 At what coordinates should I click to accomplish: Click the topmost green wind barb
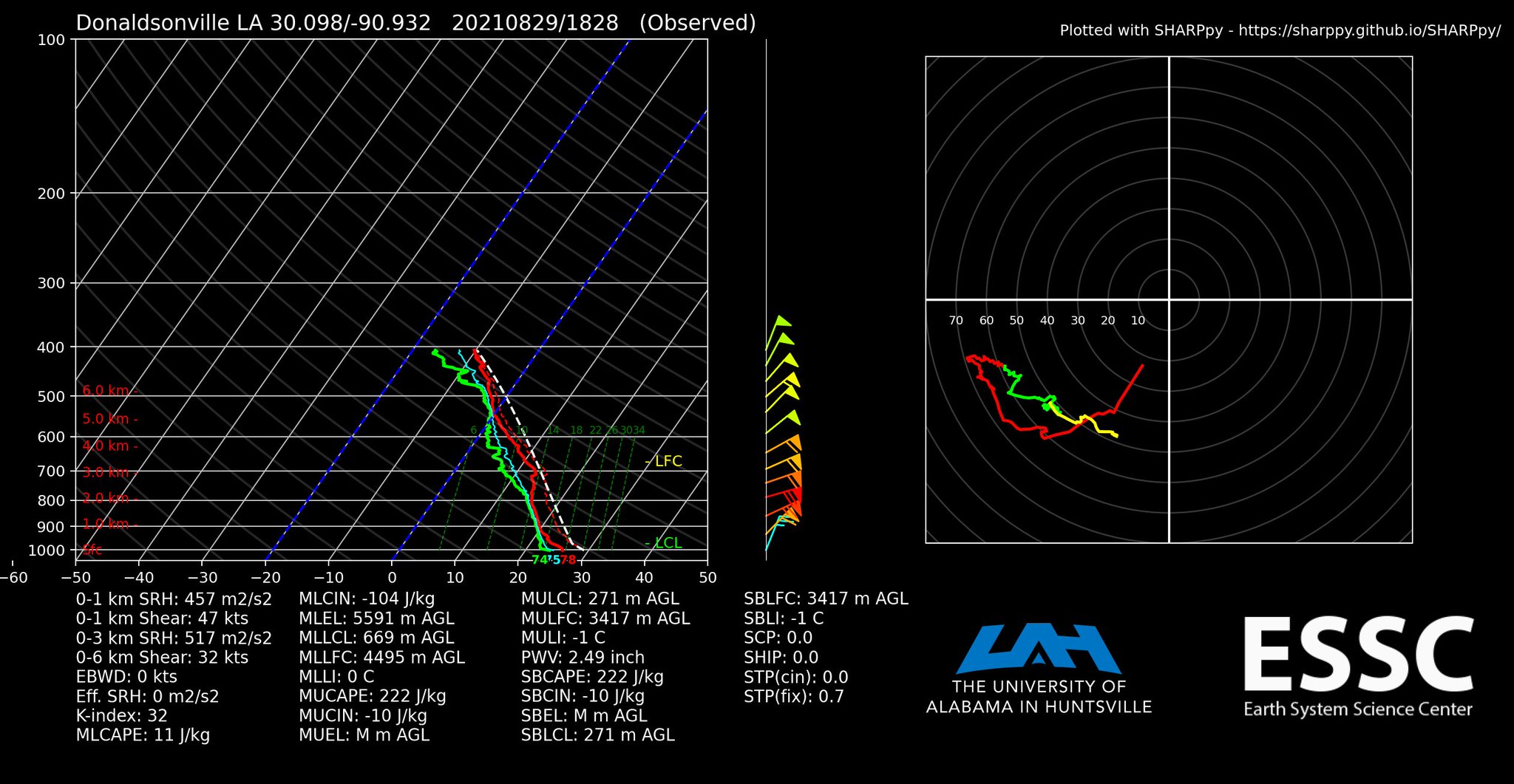pos(782,322)
